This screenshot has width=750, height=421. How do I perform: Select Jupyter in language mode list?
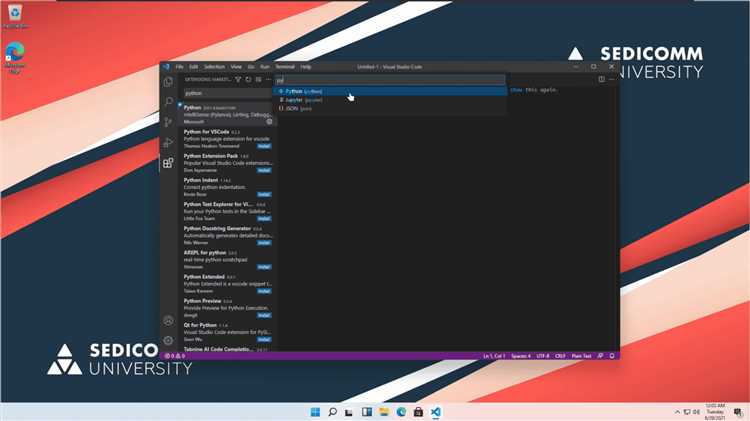click(390, 100)
